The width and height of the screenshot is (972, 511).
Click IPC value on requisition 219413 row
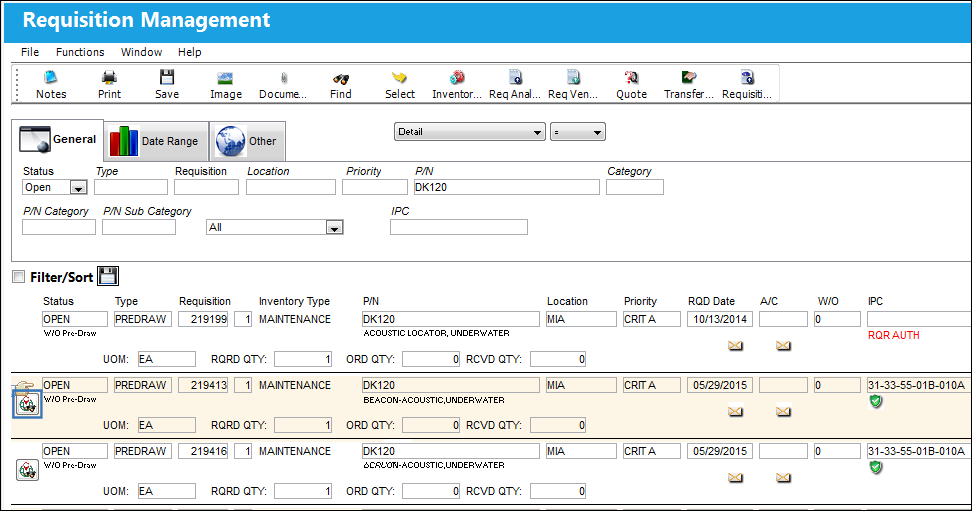click(x=916, y=385)
